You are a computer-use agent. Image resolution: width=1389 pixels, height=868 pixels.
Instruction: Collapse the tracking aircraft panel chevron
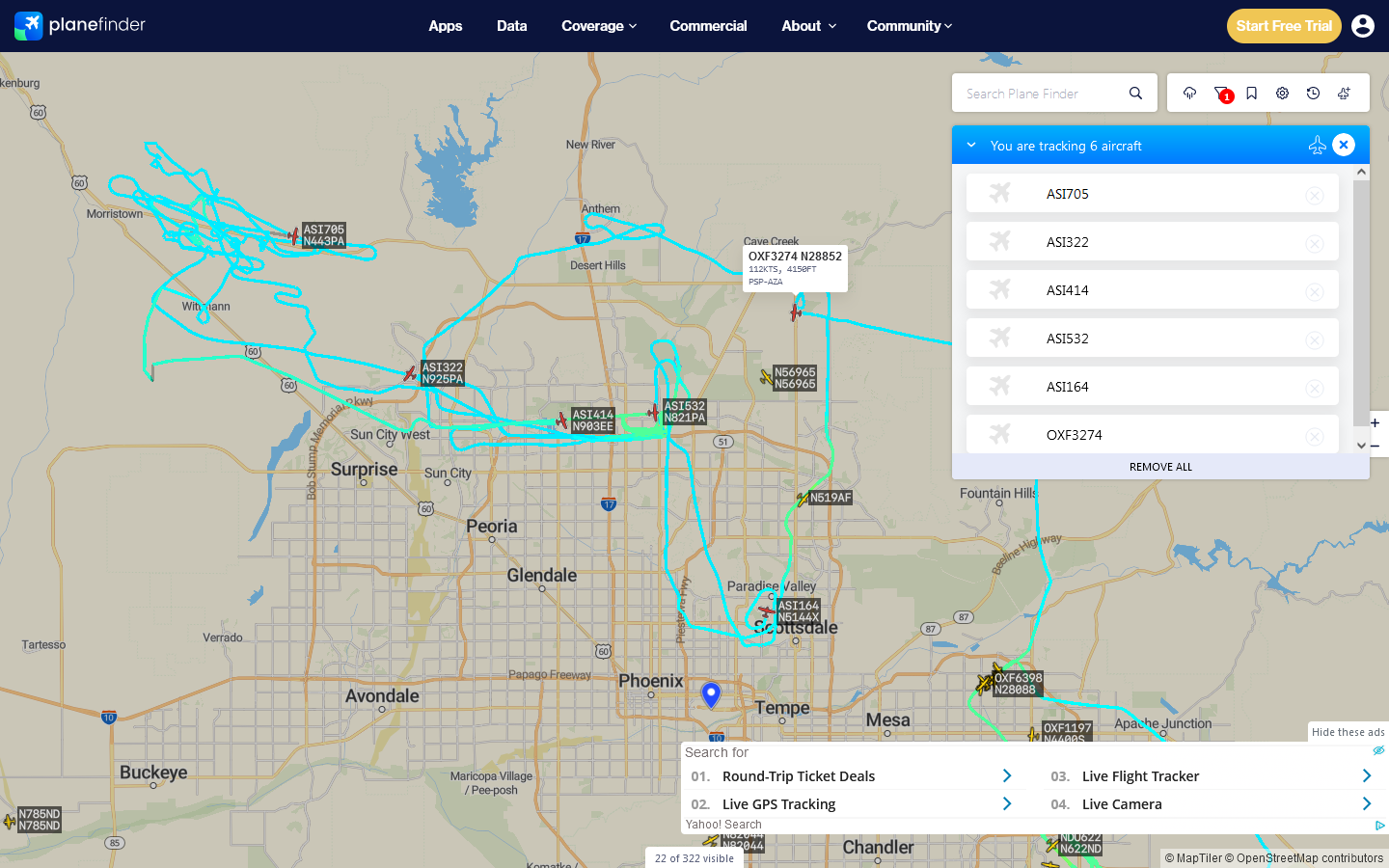pos(971,145)
